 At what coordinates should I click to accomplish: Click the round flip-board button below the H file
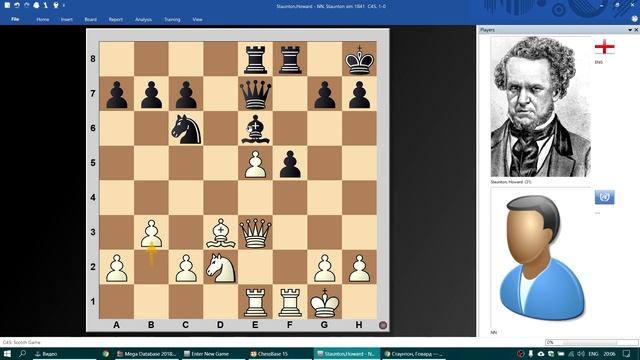[x=382, y=325]
